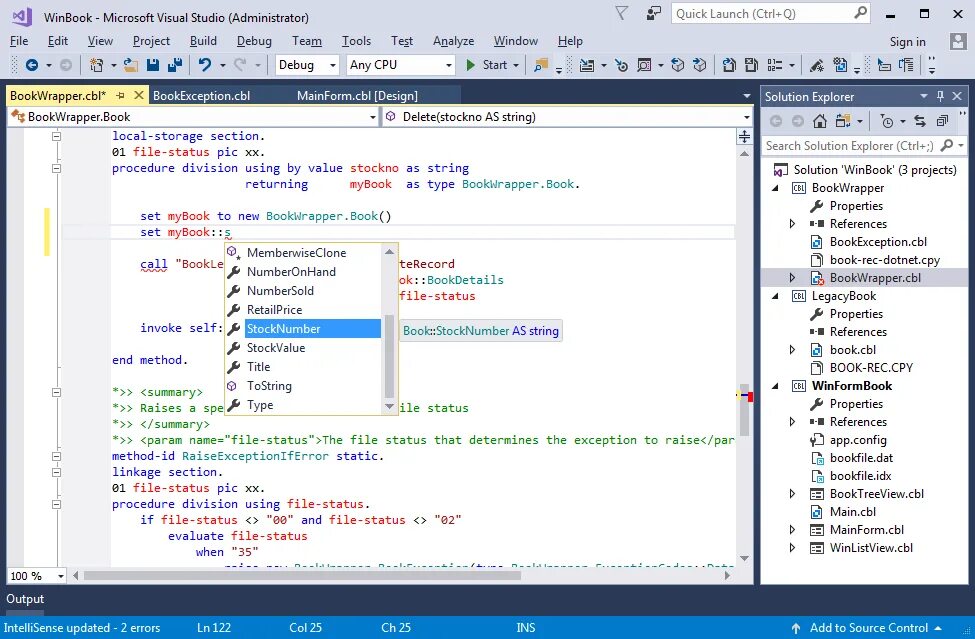Pin the Solution Explorer panel with the pushpin
The width and height of the screenshot is (975, 639).
pos(940,96)
